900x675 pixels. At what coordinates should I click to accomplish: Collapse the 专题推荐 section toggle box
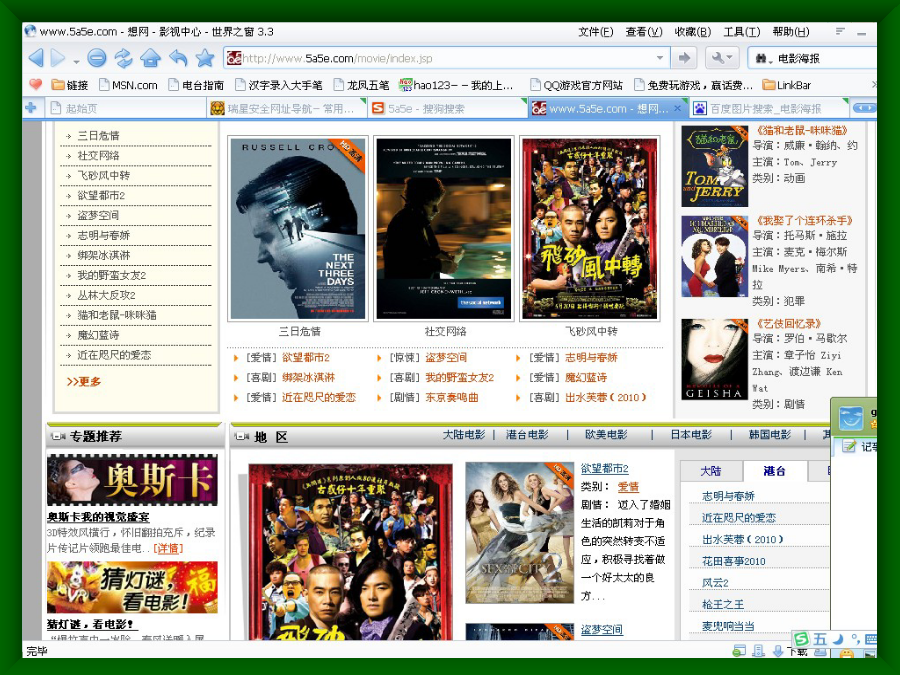(x=58, y=437)
